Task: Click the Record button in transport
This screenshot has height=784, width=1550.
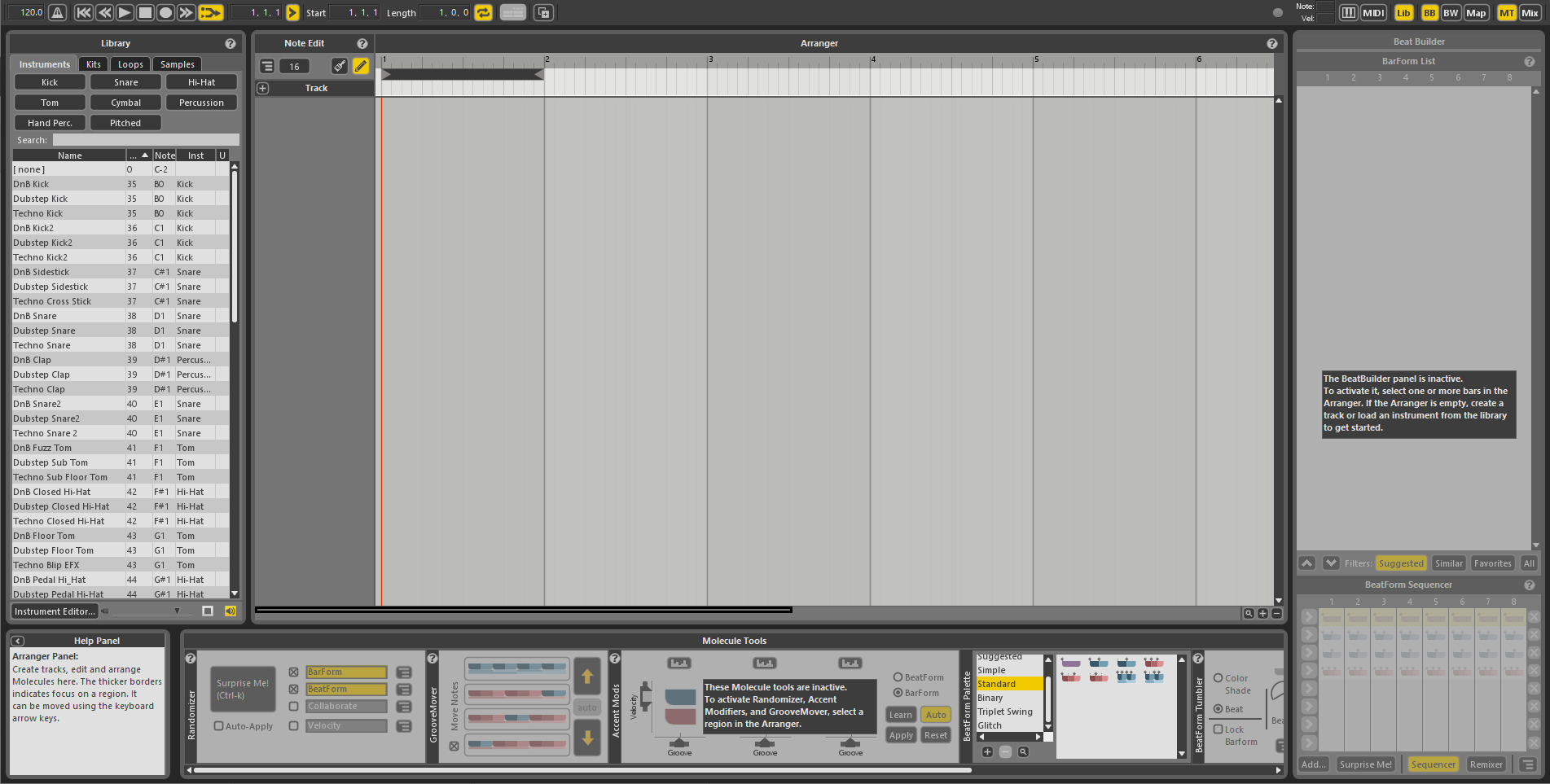Action: (x=165, y=12)
